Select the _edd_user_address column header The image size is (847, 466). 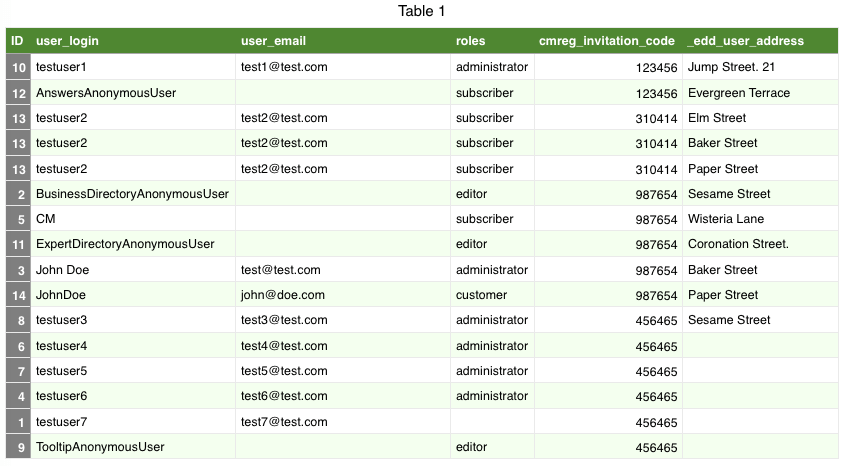click(746, 41)
